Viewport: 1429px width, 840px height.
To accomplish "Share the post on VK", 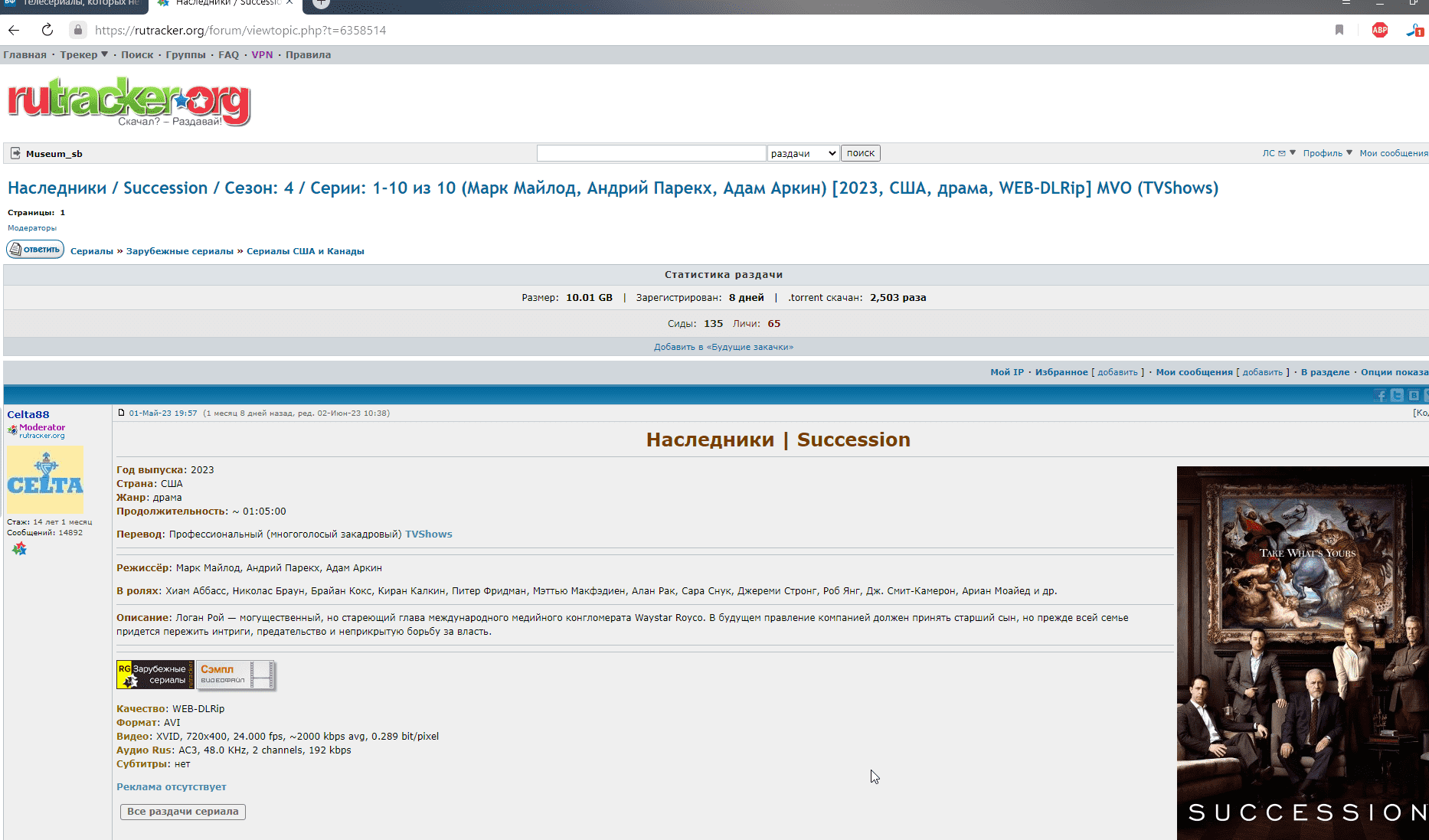I will click(x=1414, y=395).
